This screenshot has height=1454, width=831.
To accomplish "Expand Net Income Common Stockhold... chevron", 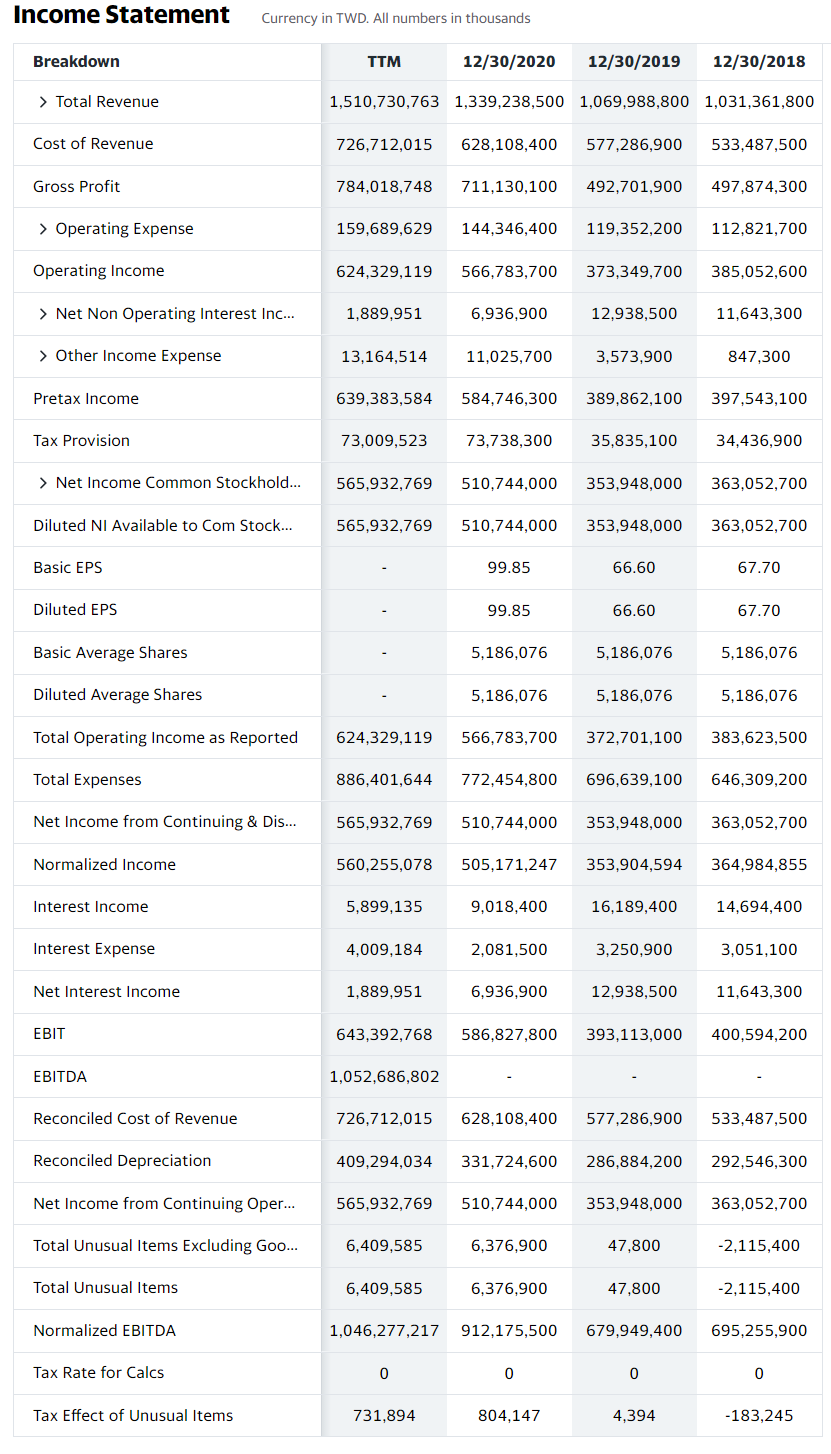I will click(x=43, y=483).
